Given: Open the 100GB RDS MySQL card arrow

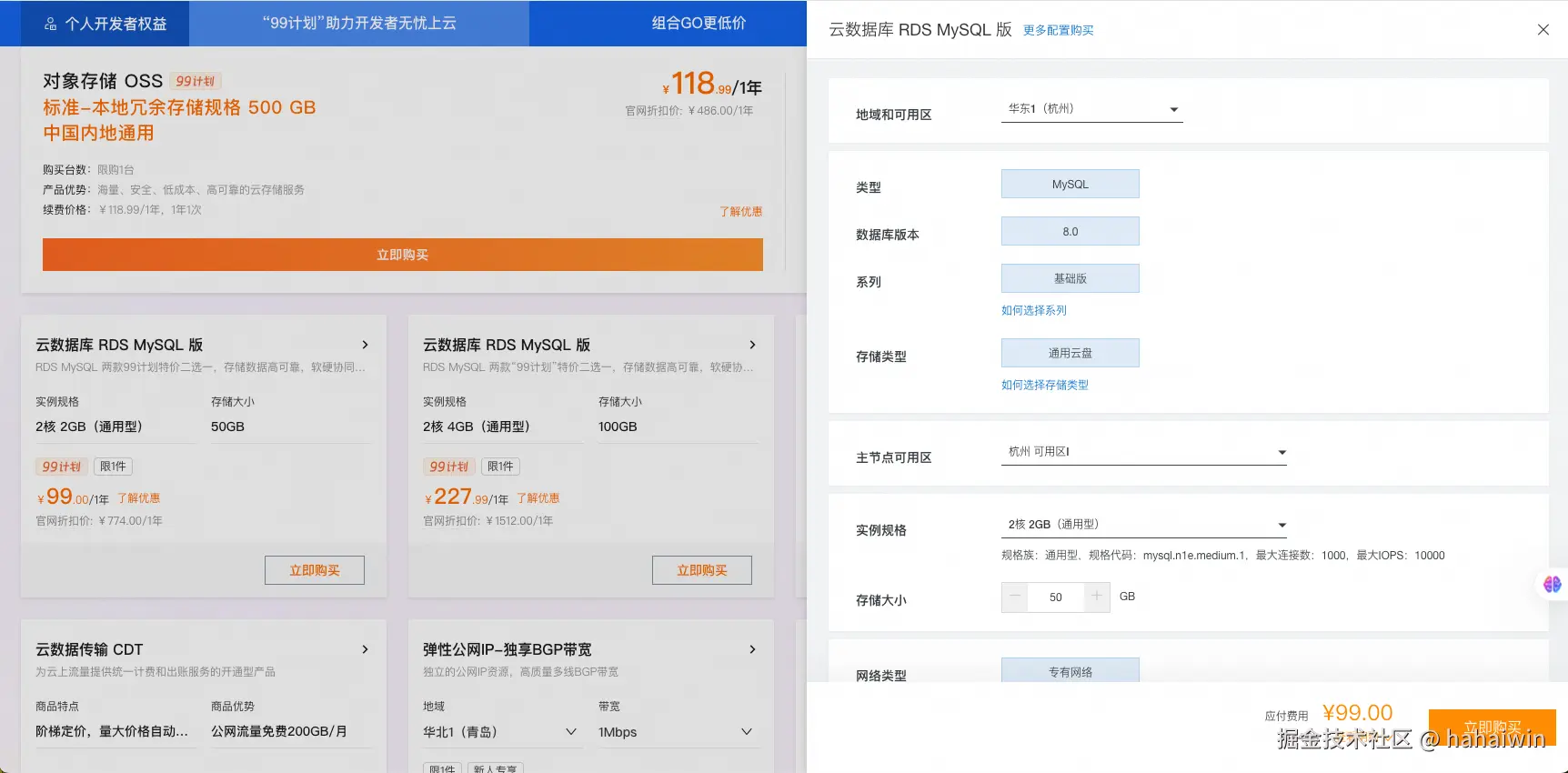Looking at the screenshot, I should [x=752, y=345].
